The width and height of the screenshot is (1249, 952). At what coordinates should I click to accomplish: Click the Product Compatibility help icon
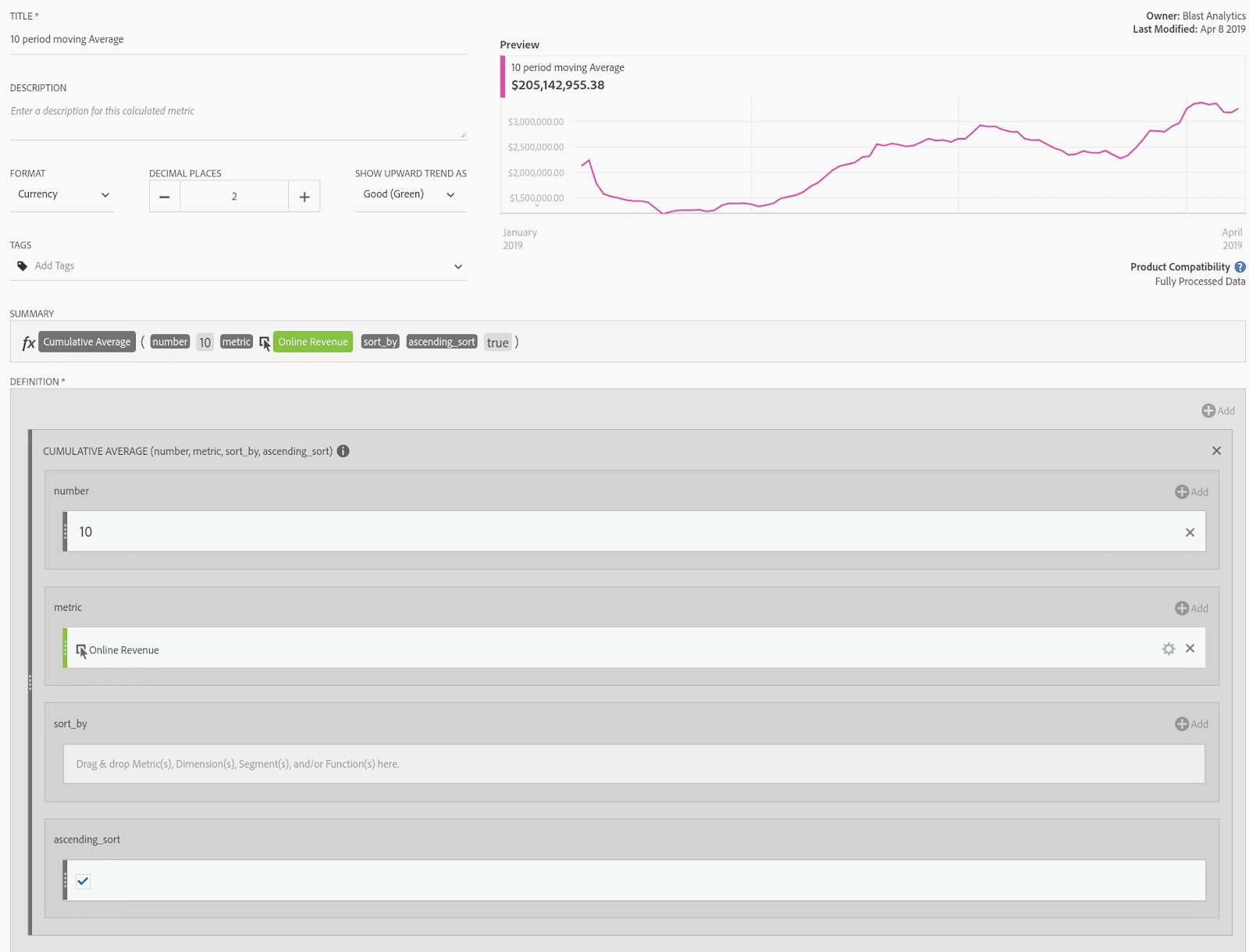pyautogui.click(x=1240, y=267)
